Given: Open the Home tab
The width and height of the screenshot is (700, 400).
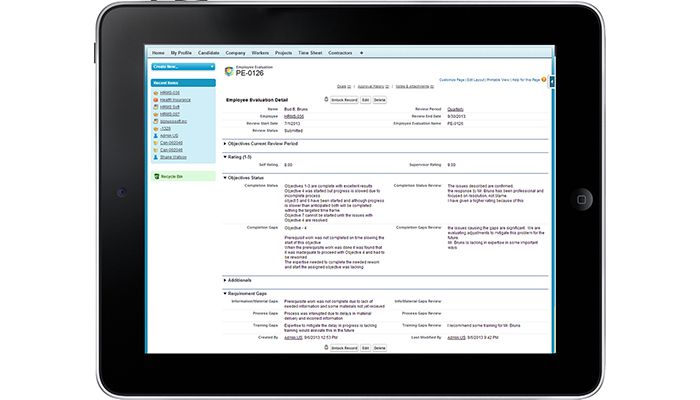Looking at the screenshot, I should coord(158,53).
